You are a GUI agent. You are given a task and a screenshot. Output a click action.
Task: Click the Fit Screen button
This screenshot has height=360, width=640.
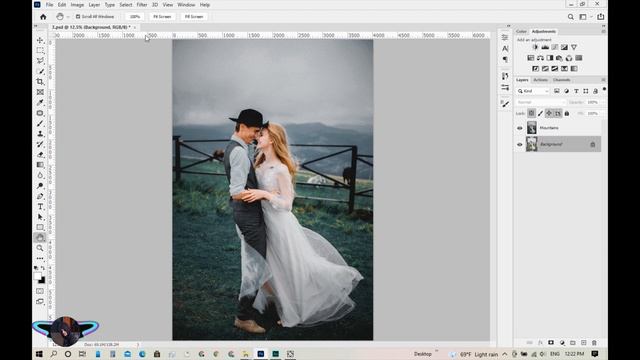coord(162,17)
